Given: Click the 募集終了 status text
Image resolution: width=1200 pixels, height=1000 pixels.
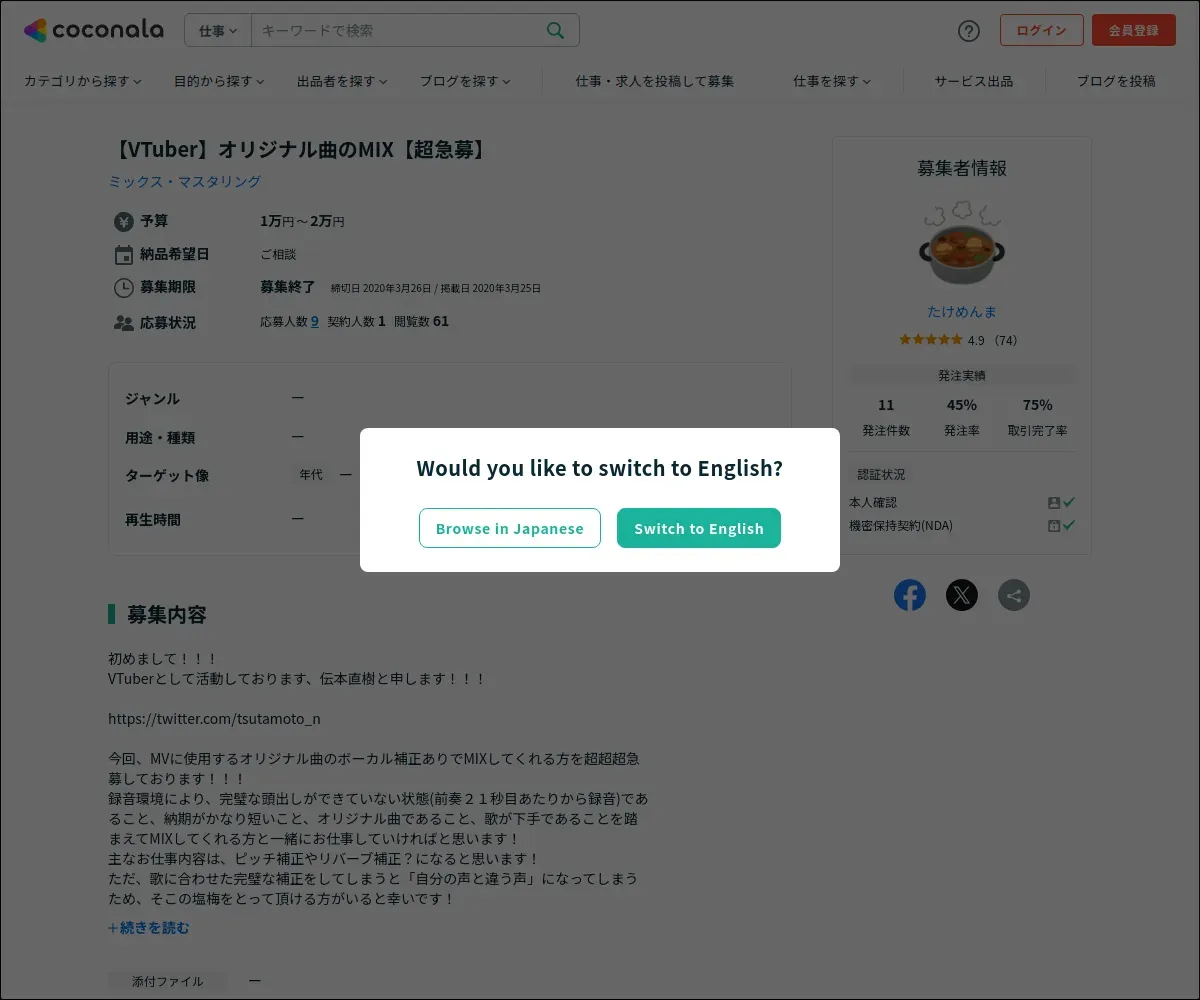Looking at the screenshot, I should coord(288,287).
